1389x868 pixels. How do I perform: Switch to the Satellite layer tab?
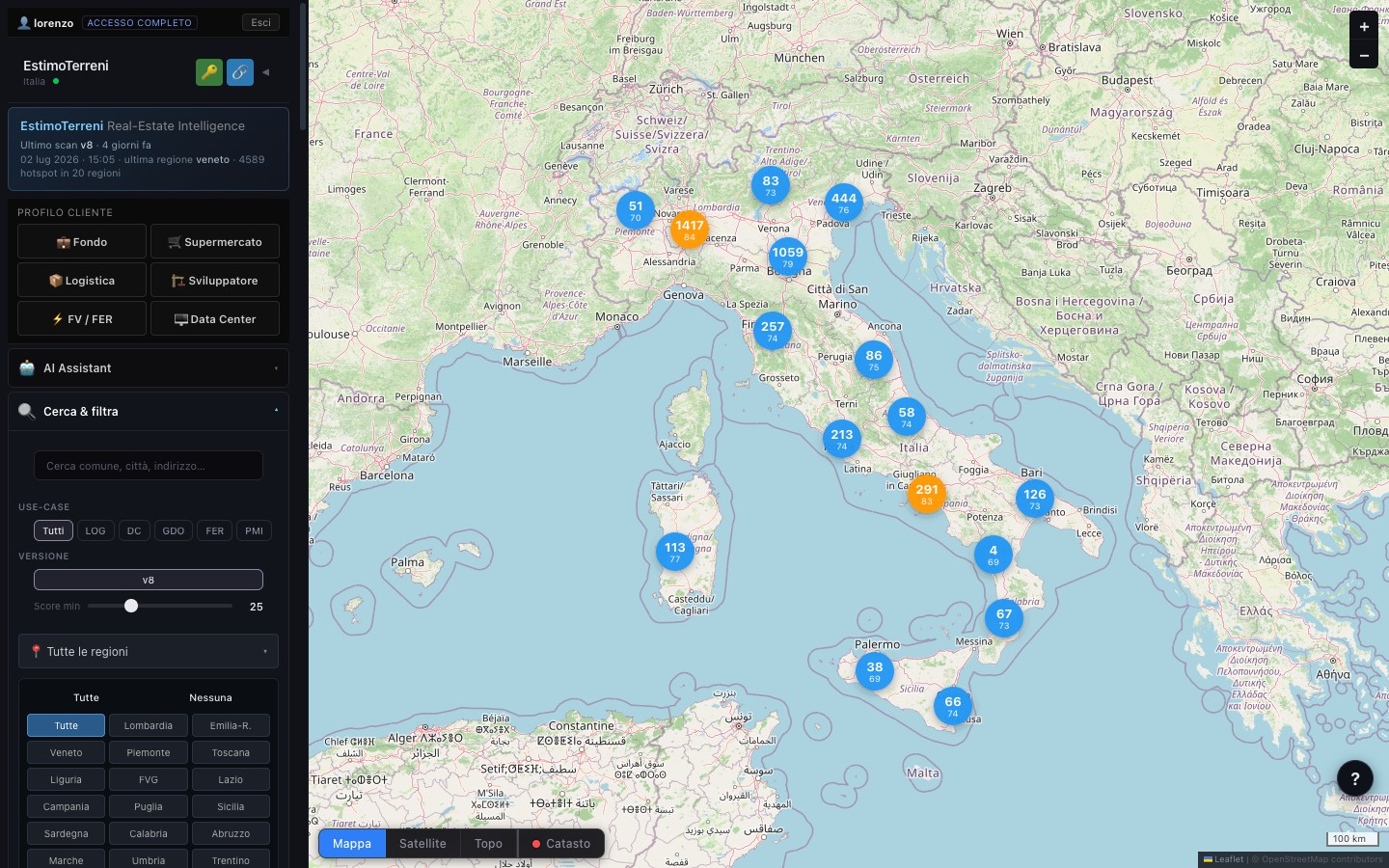pyautogui.click(x=422, y=843)
